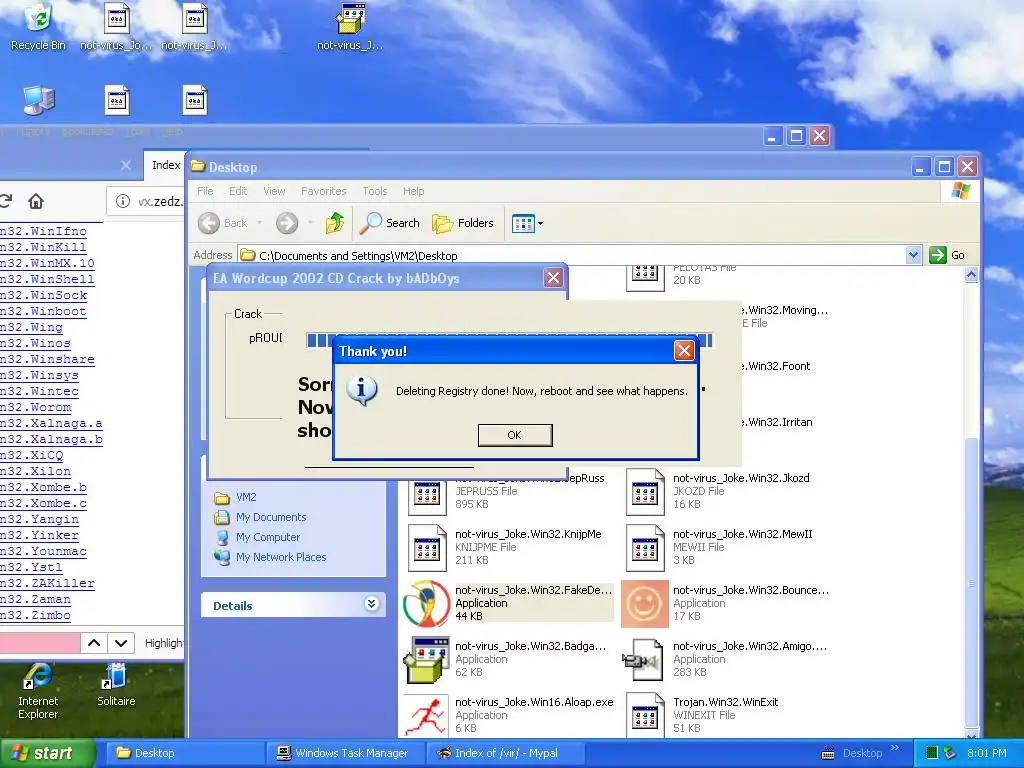Expand Desktop toolbar chevron in taskbar

pos(894,748)
